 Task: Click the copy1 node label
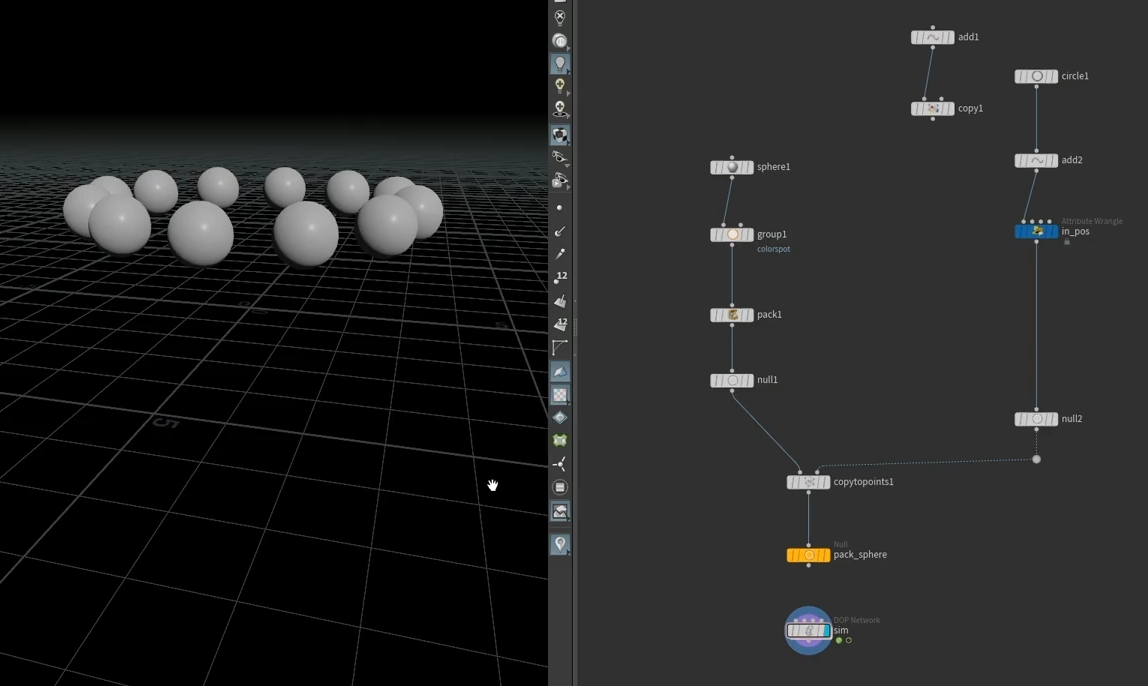point(970,108)
